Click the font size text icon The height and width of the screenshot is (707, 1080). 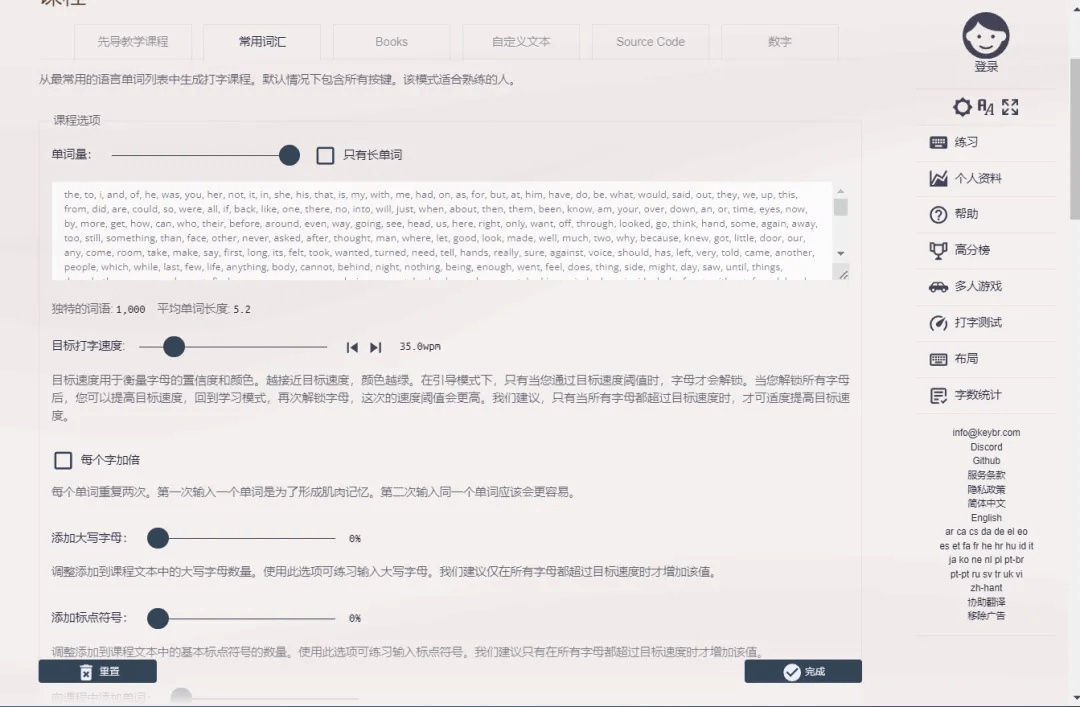[986, 107]
